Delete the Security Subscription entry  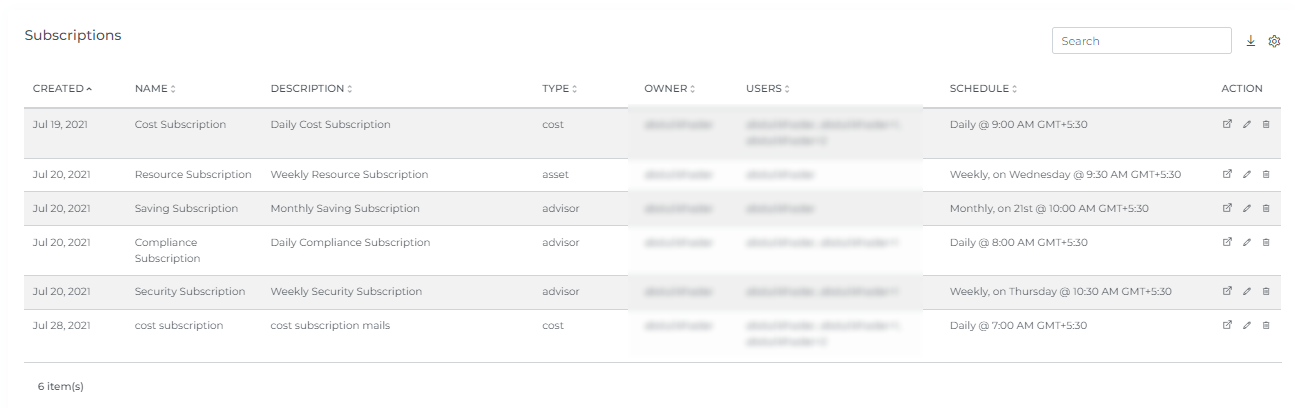click(x=1266, y=291)
